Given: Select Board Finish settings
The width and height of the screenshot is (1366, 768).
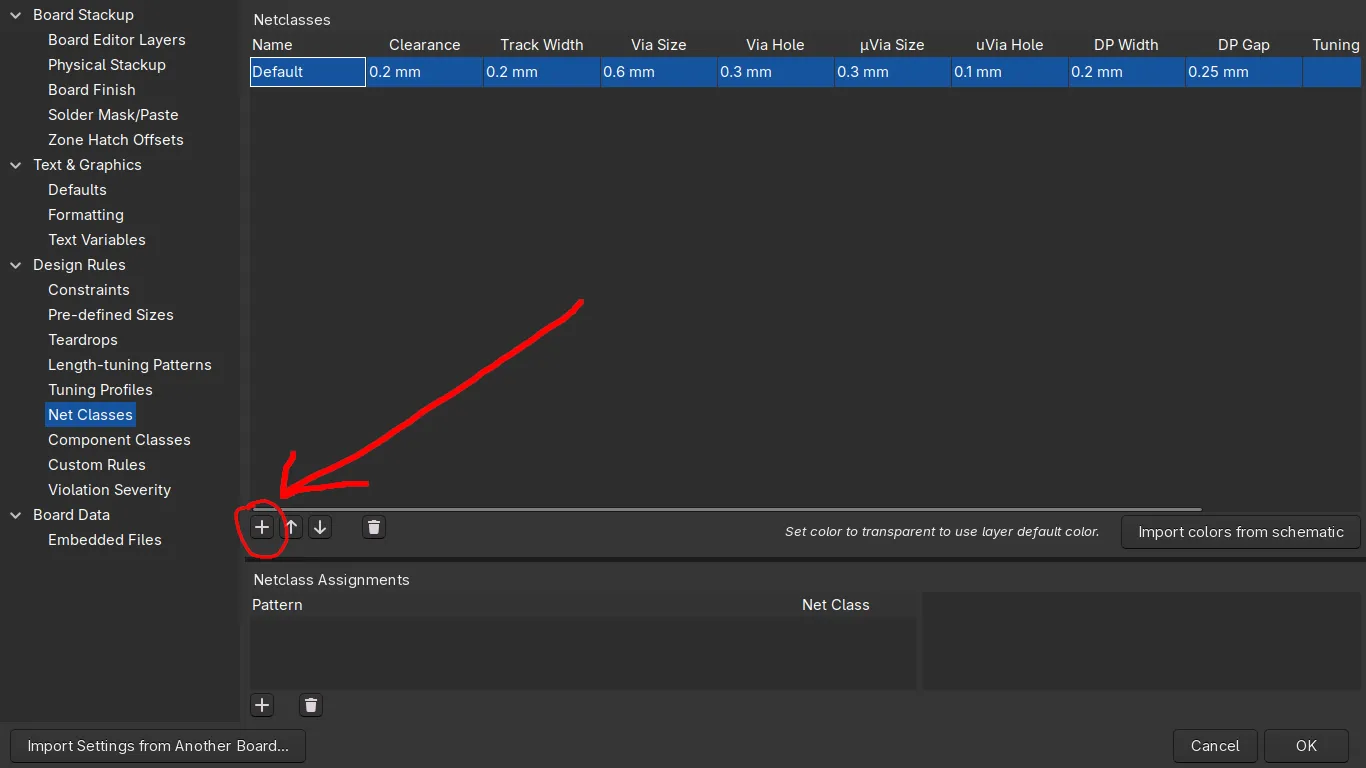Looking at the screenshot, I should click(92, 90).
